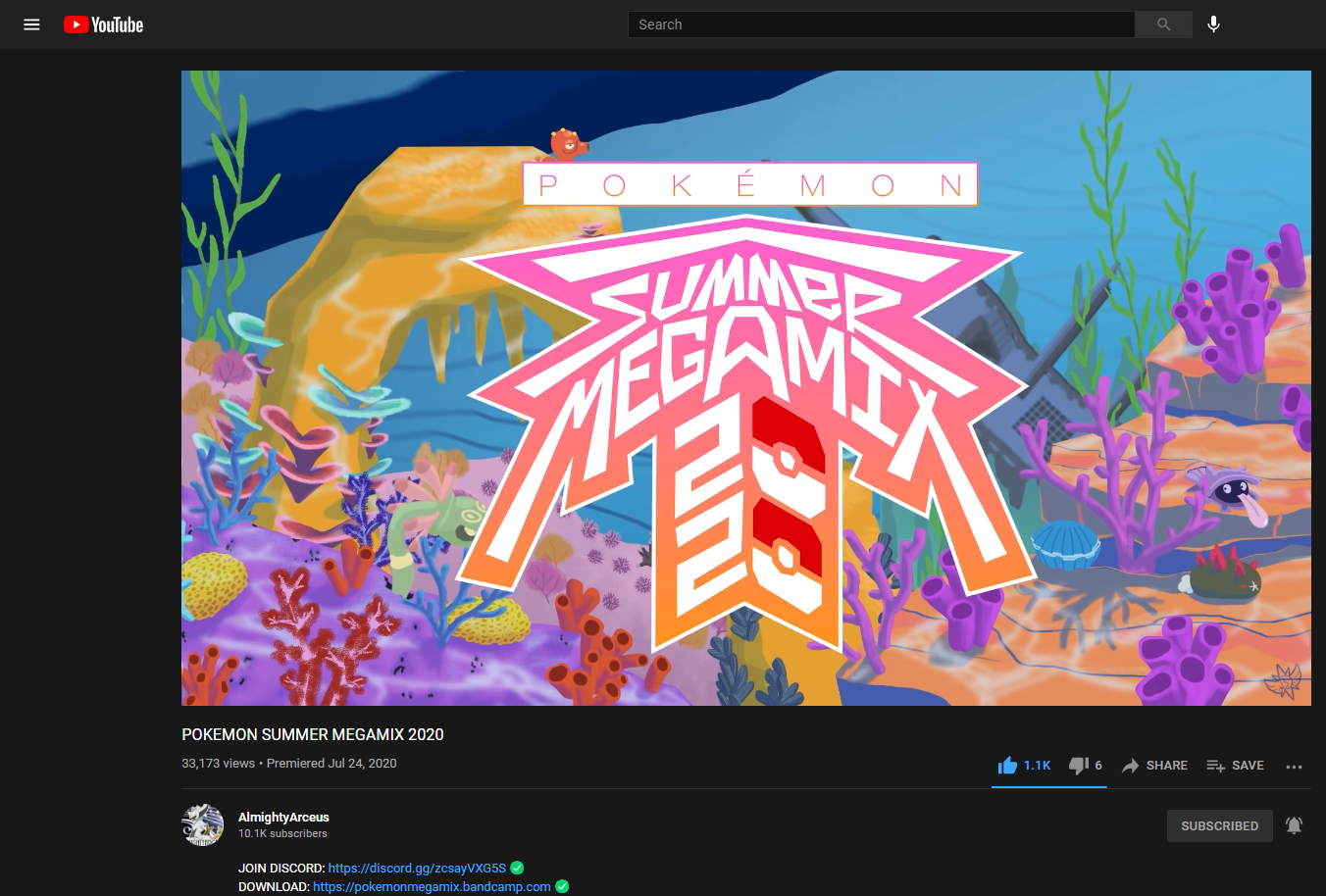Click the Pokemon Summer Megamix video player

click(746, 388)
